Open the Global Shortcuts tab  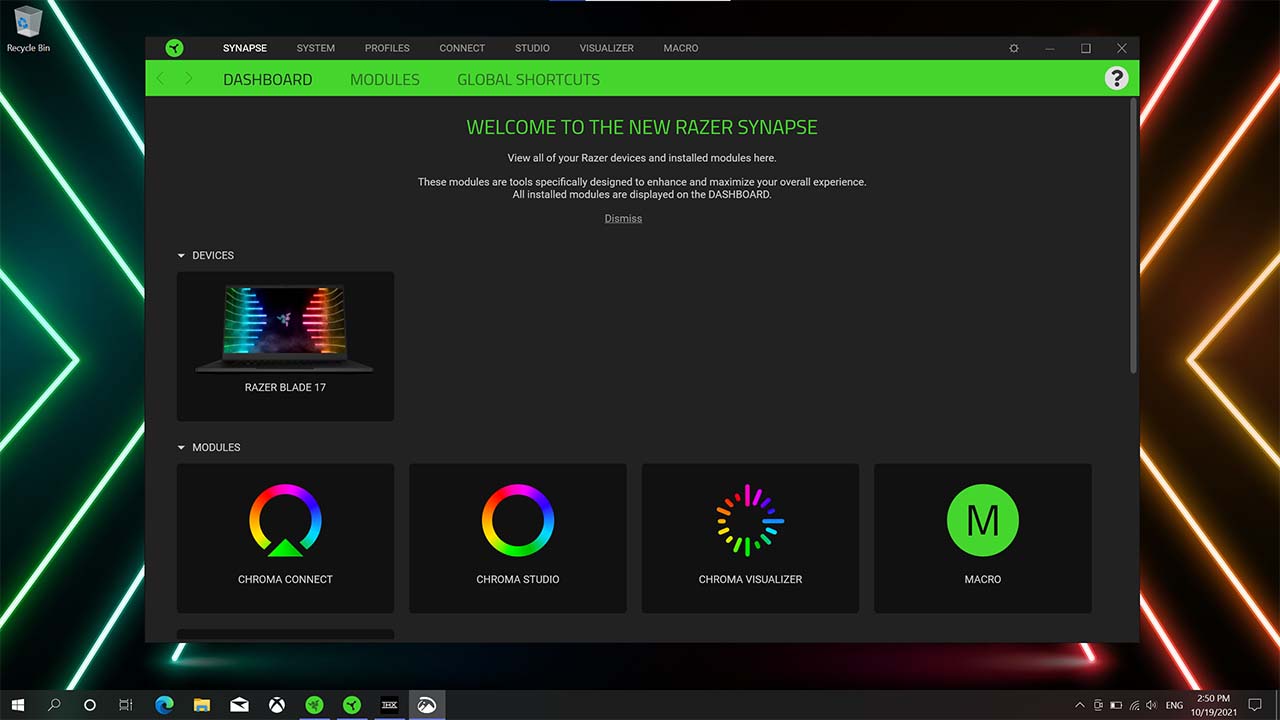[x=528, y=79]
